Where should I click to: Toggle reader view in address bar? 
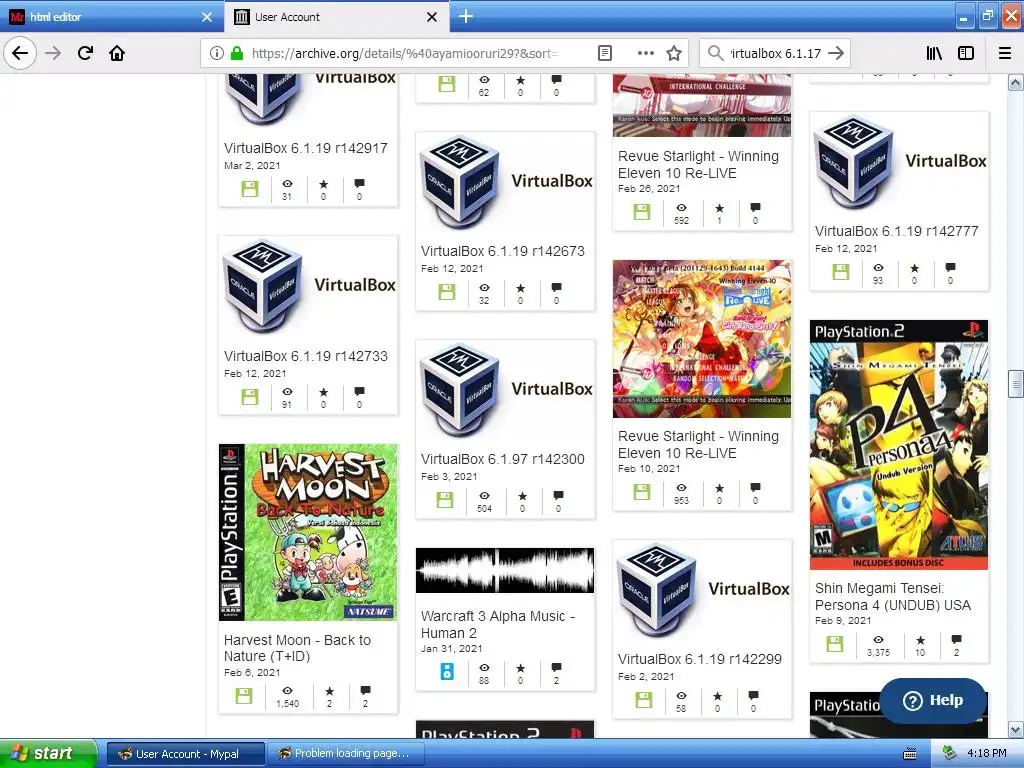(605, 54)
